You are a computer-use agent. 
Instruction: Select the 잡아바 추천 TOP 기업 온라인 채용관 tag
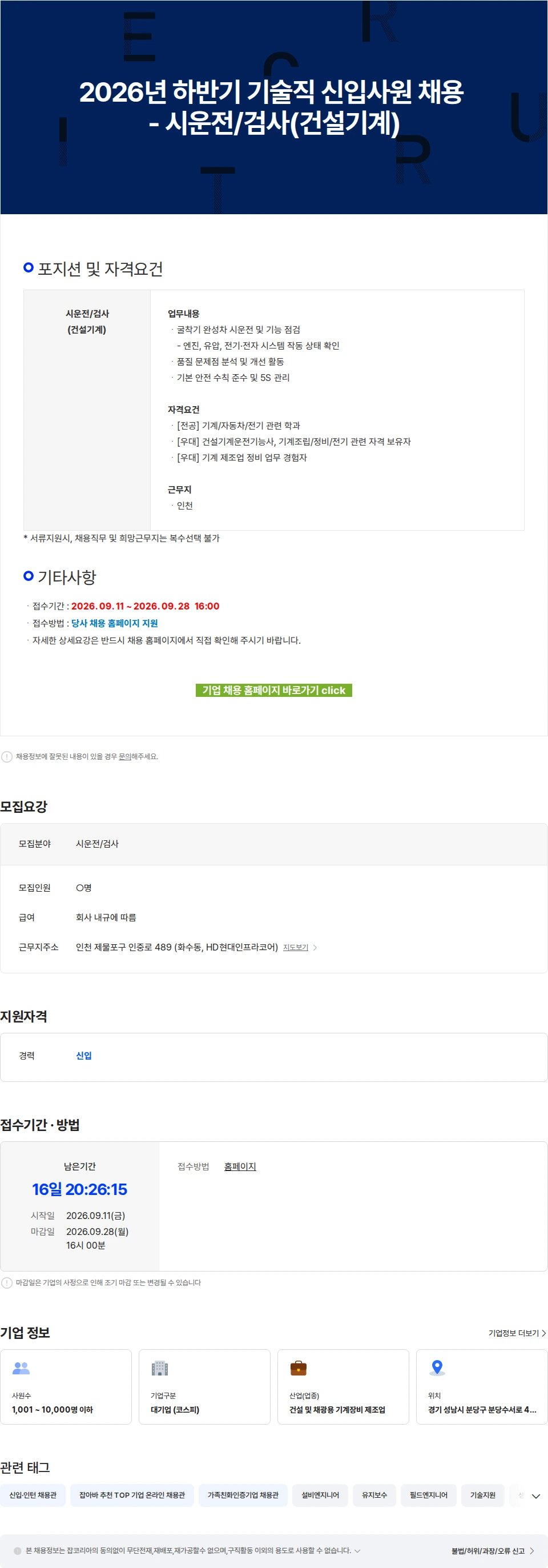[132, 1495]
